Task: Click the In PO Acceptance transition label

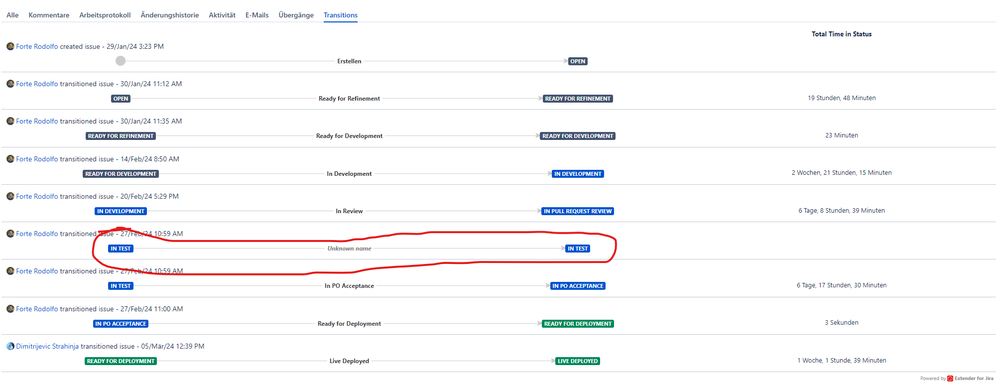Action: (x=349, y=286)
